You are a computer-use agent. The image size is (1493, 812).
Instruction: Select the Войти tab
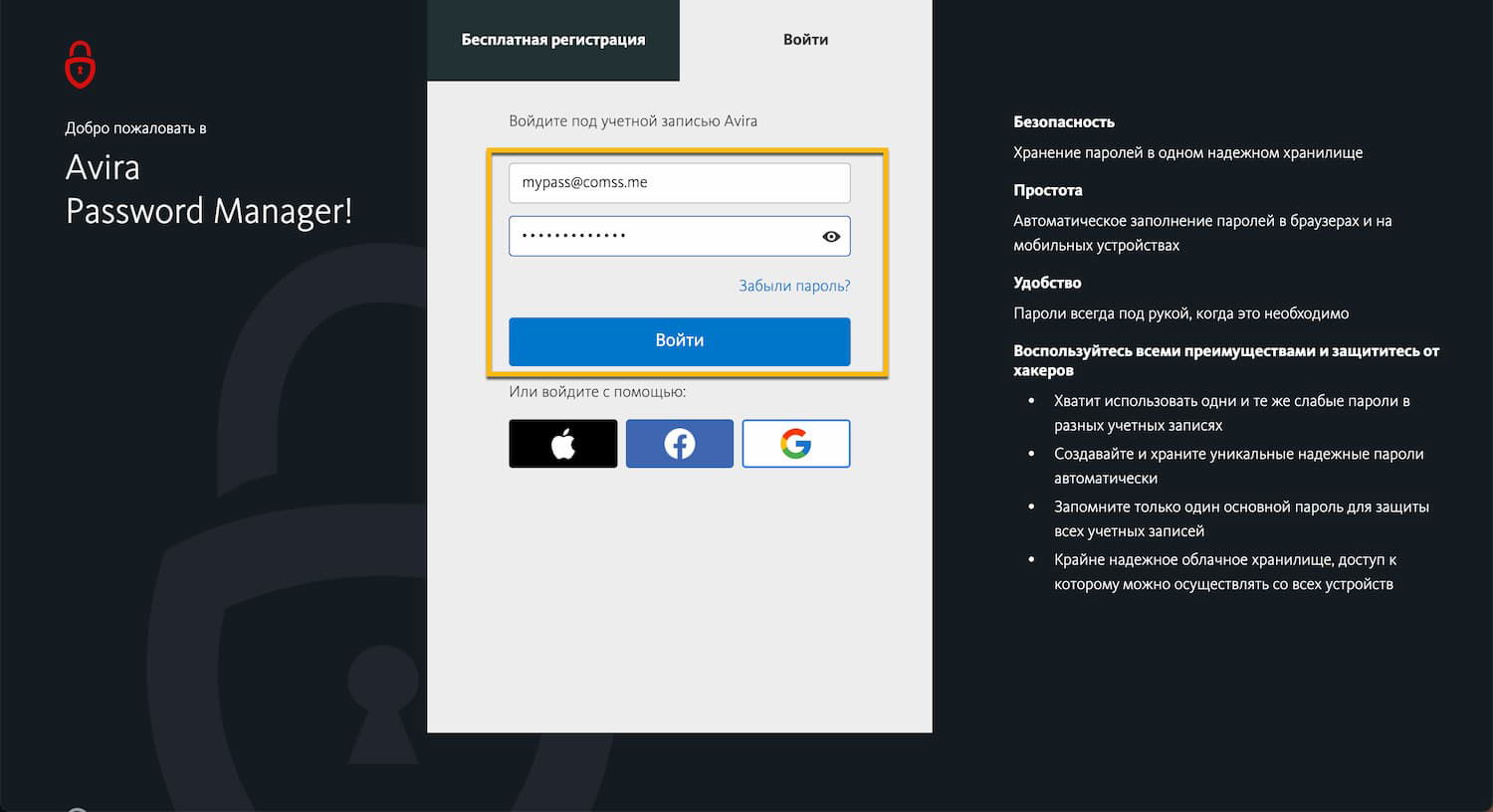[806, 40]
